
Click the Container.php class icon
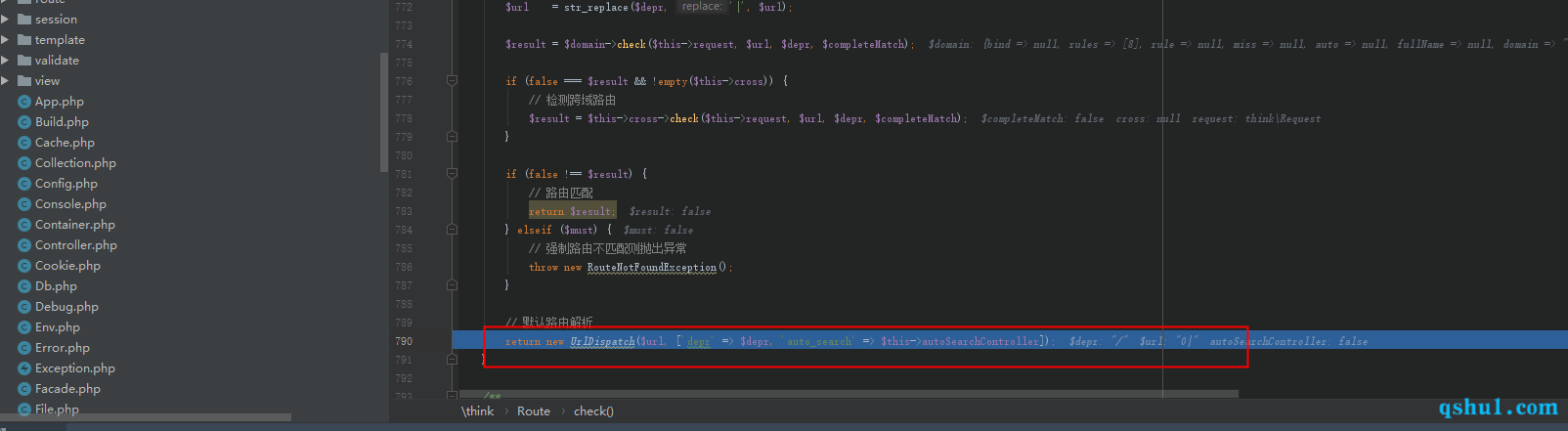tap(25, 225)
